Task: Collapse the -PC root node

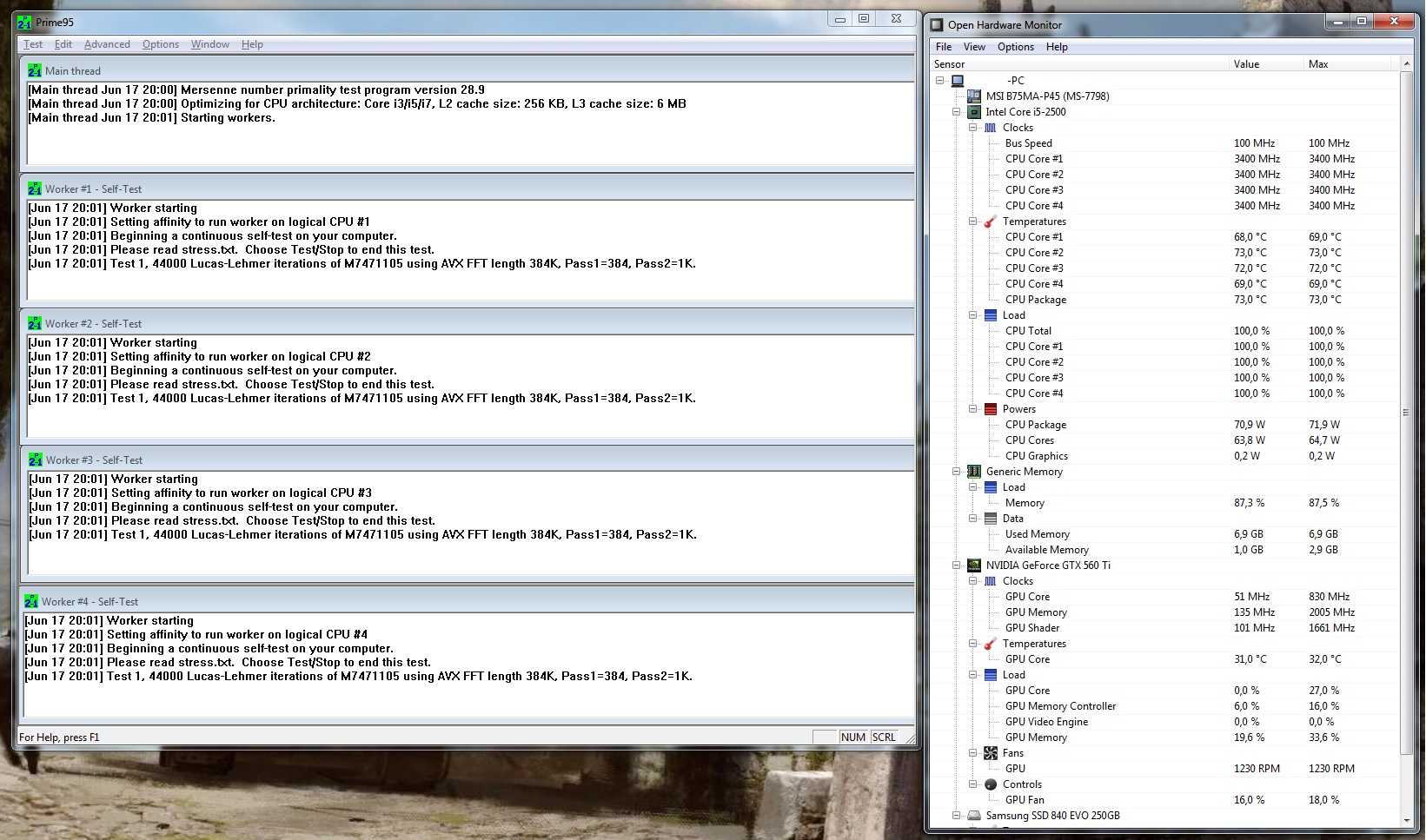Action: pos(940,81)
